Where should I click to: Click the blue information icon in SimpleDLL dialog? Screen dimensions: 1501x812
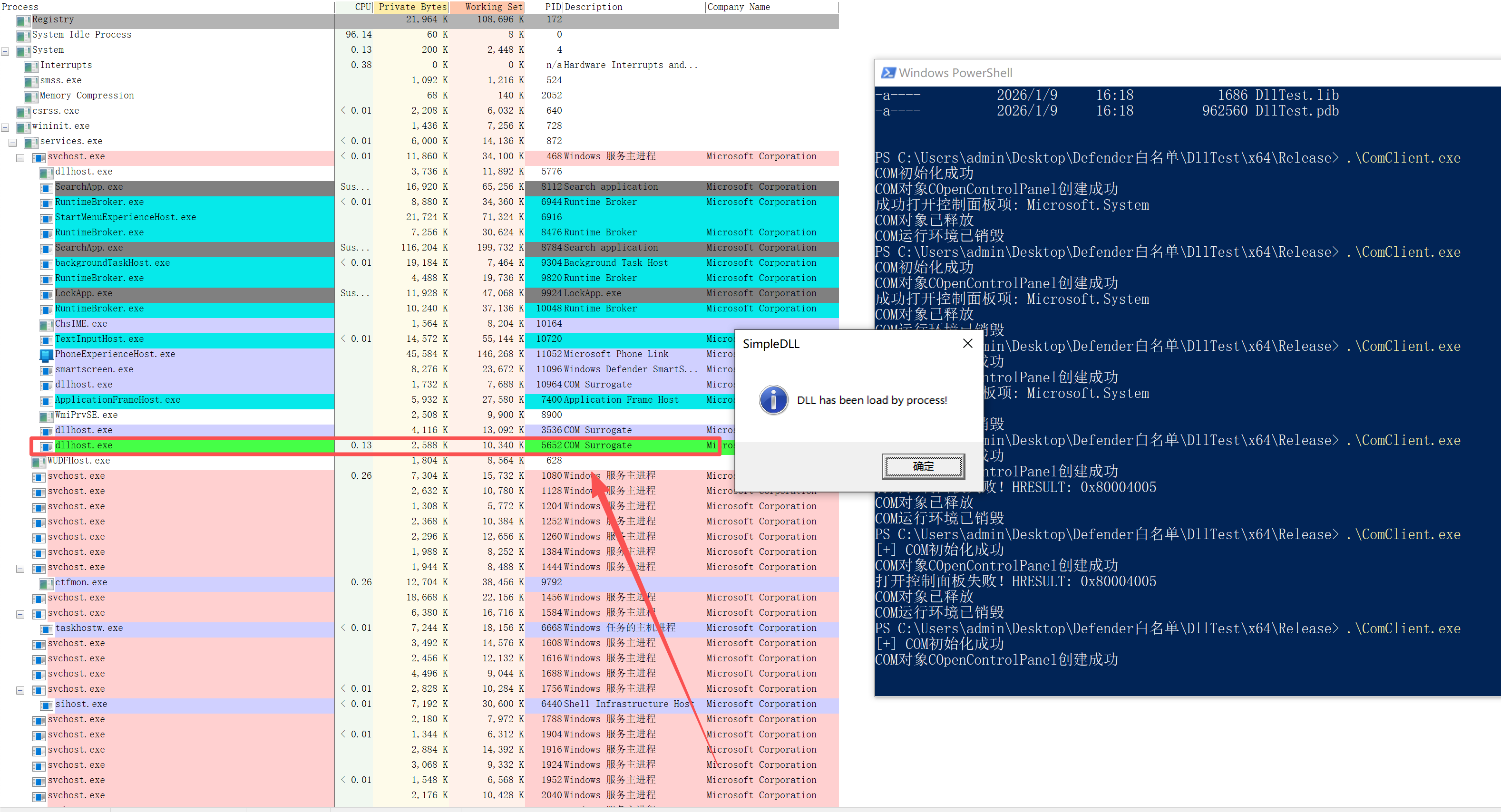(x=773, y=400)
